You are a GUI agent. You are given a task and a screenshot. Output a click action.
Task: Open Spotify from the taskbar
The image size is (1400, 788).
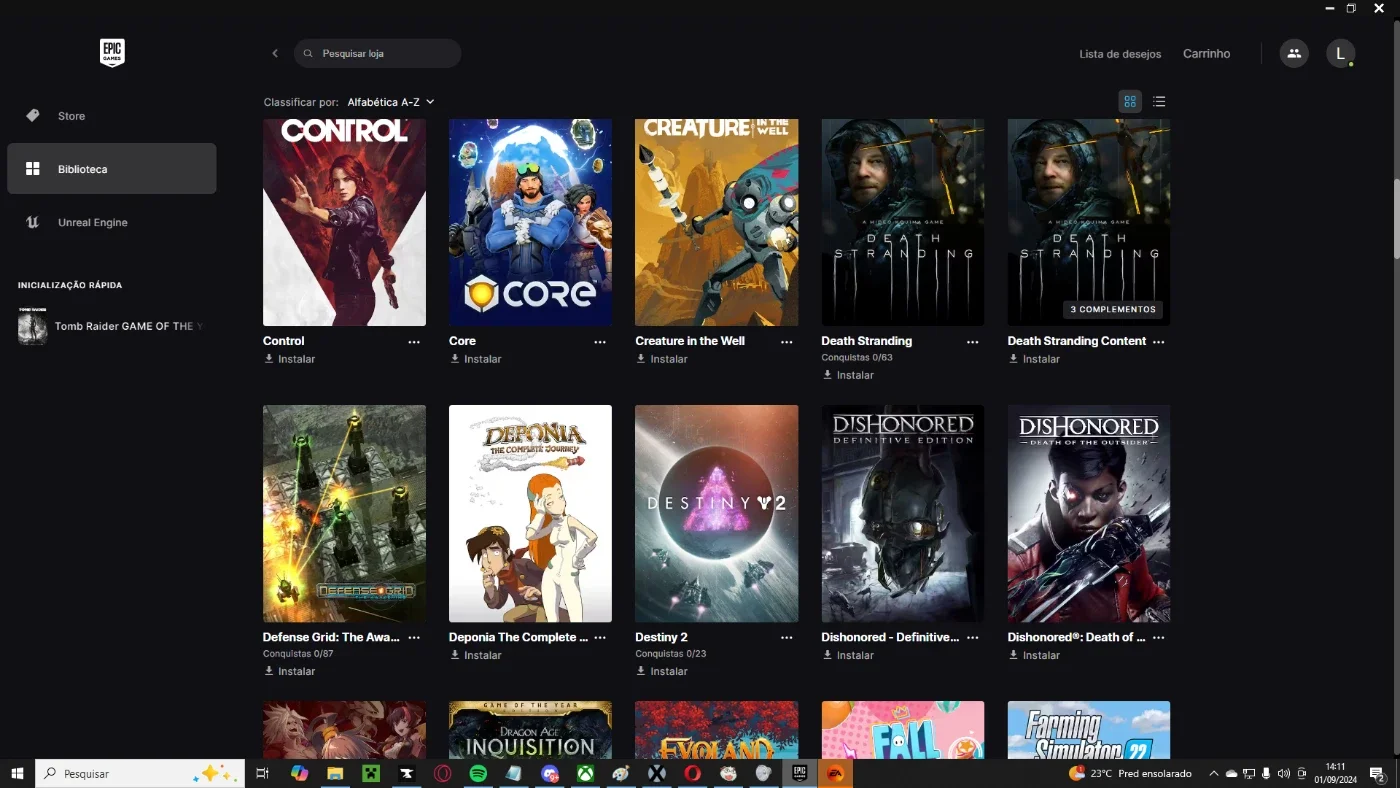(x=478, y=773)
